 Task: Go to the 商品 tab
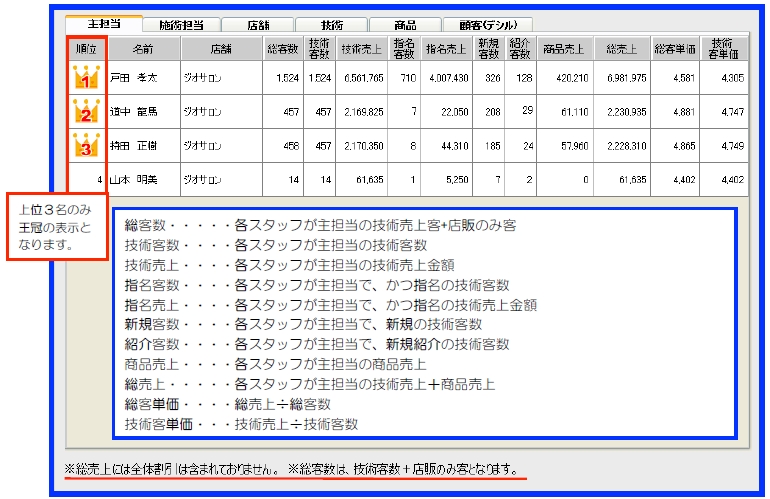click(405, 24)
